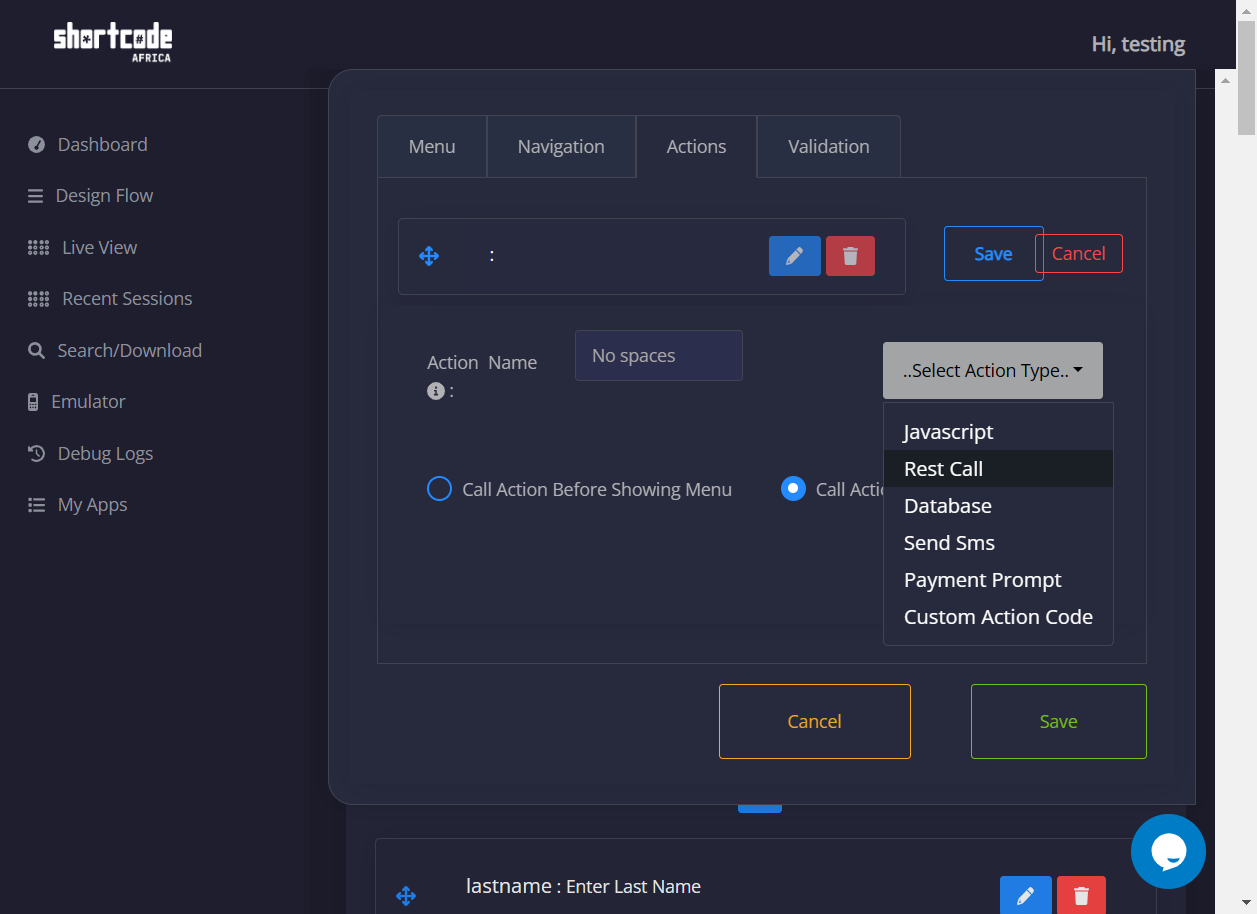
Task: Select the checked Call Action radio button
Action: [x=793, y=489]
